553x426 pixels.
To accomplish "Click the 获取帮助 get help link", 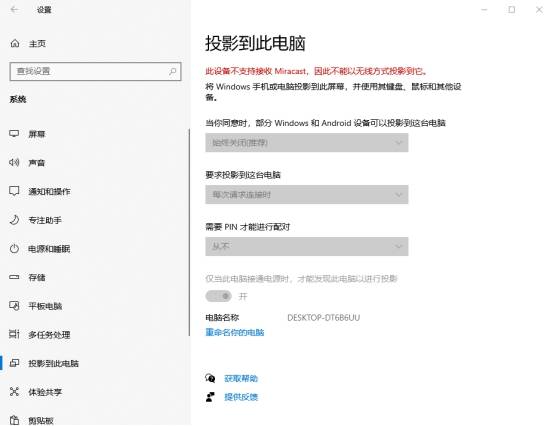I will click(x=241, y=379).
